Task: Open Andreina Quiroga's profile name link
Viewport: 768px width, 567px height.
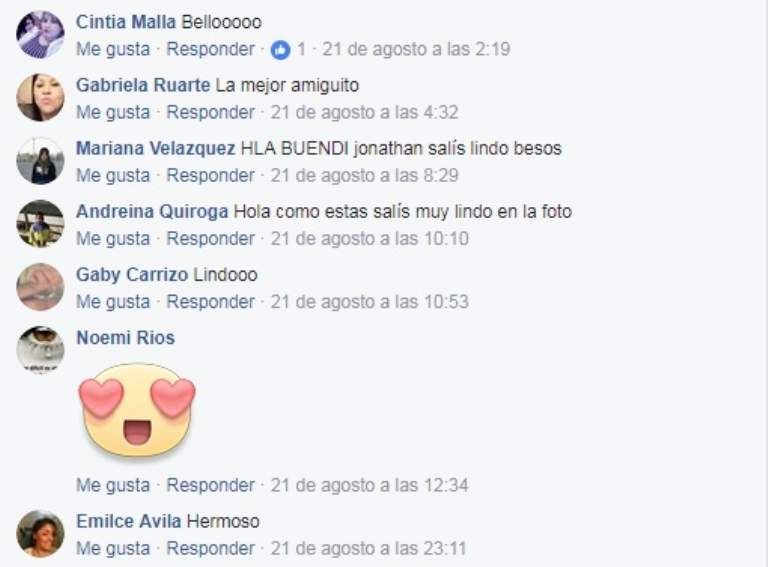Action: [152, 212]
